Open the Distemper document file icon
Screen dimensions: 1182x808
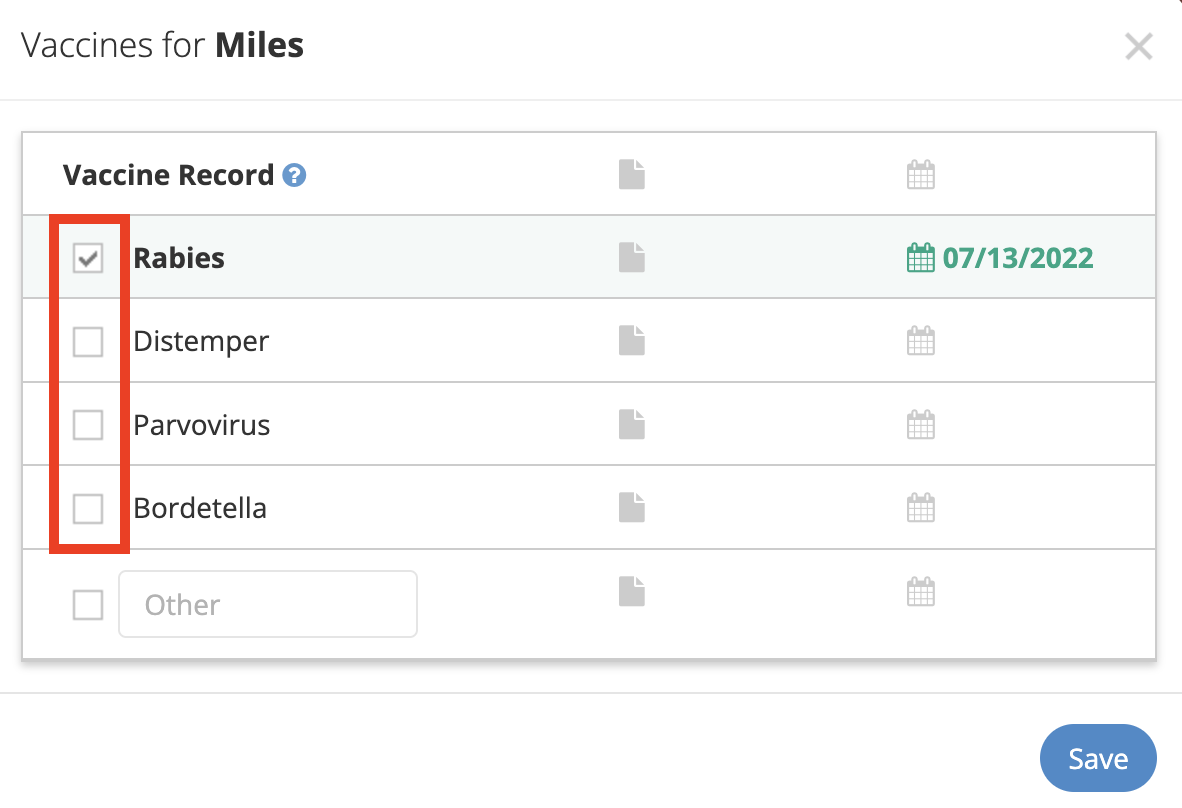tap(632, 341)
